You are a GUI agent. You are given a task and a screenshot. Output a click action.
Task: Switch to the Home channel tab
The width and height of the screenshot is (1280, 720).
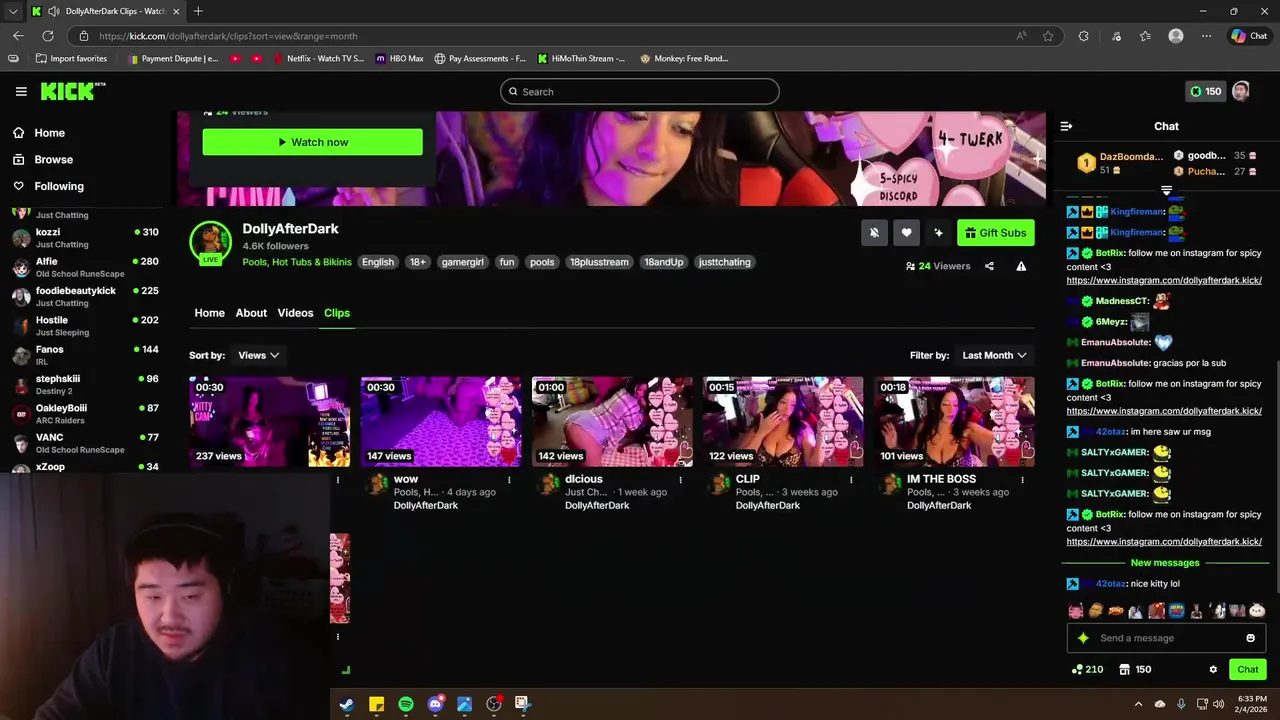pyautogui.click(x=209, y=313)
